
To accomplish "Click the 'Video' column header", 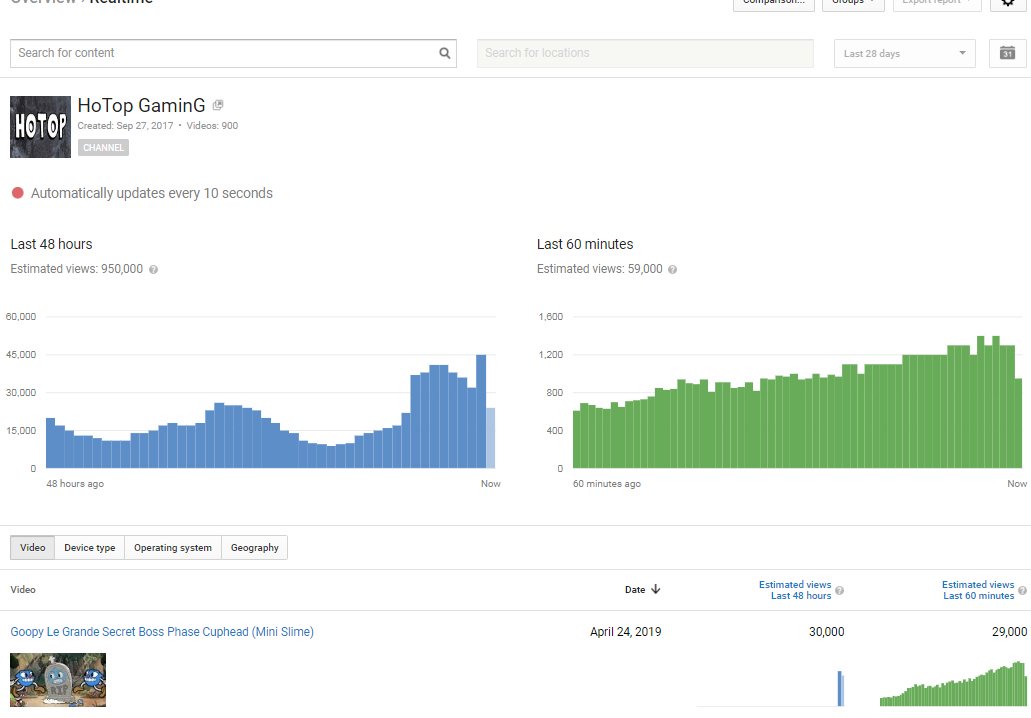I will 23,590.
